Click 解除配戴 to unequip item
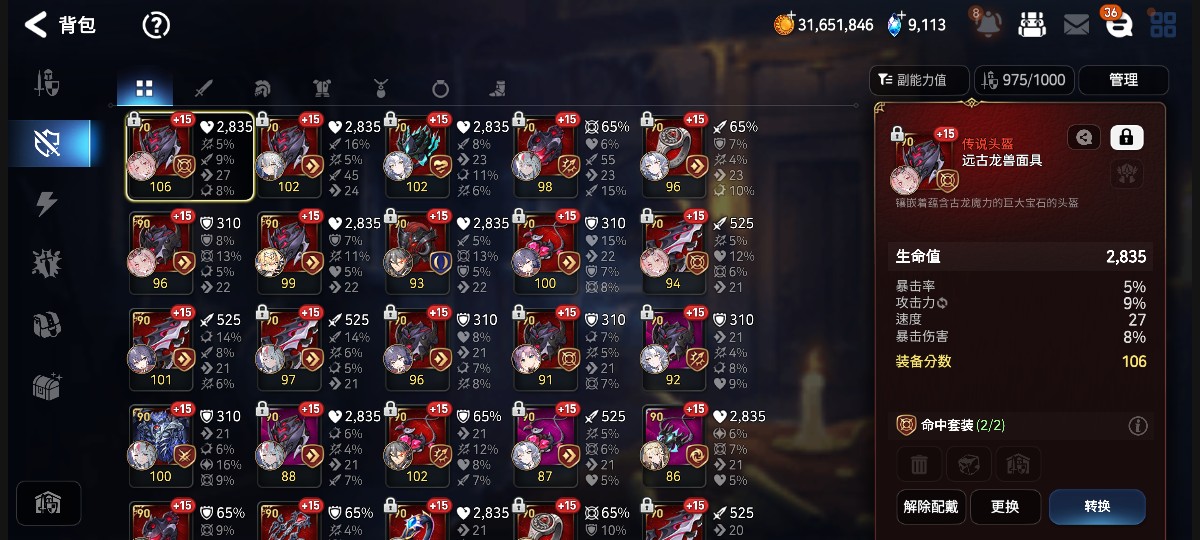 point(930,507)
